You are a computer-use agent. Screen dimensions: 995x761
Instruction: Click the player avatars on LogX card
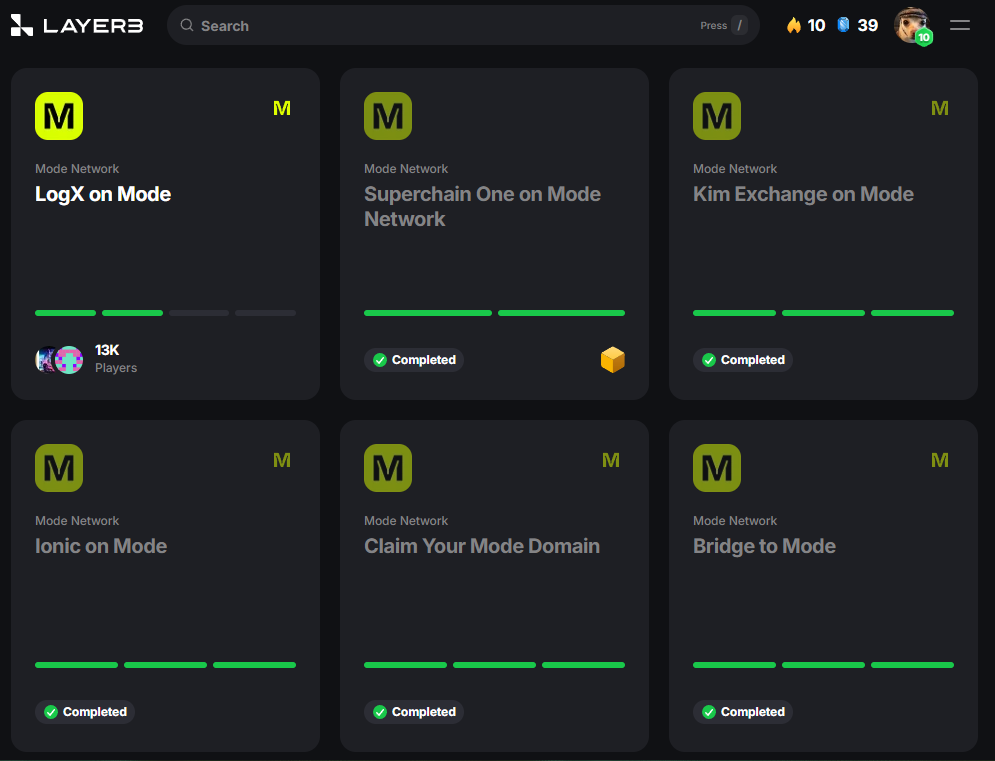click(x=59, y=360)
